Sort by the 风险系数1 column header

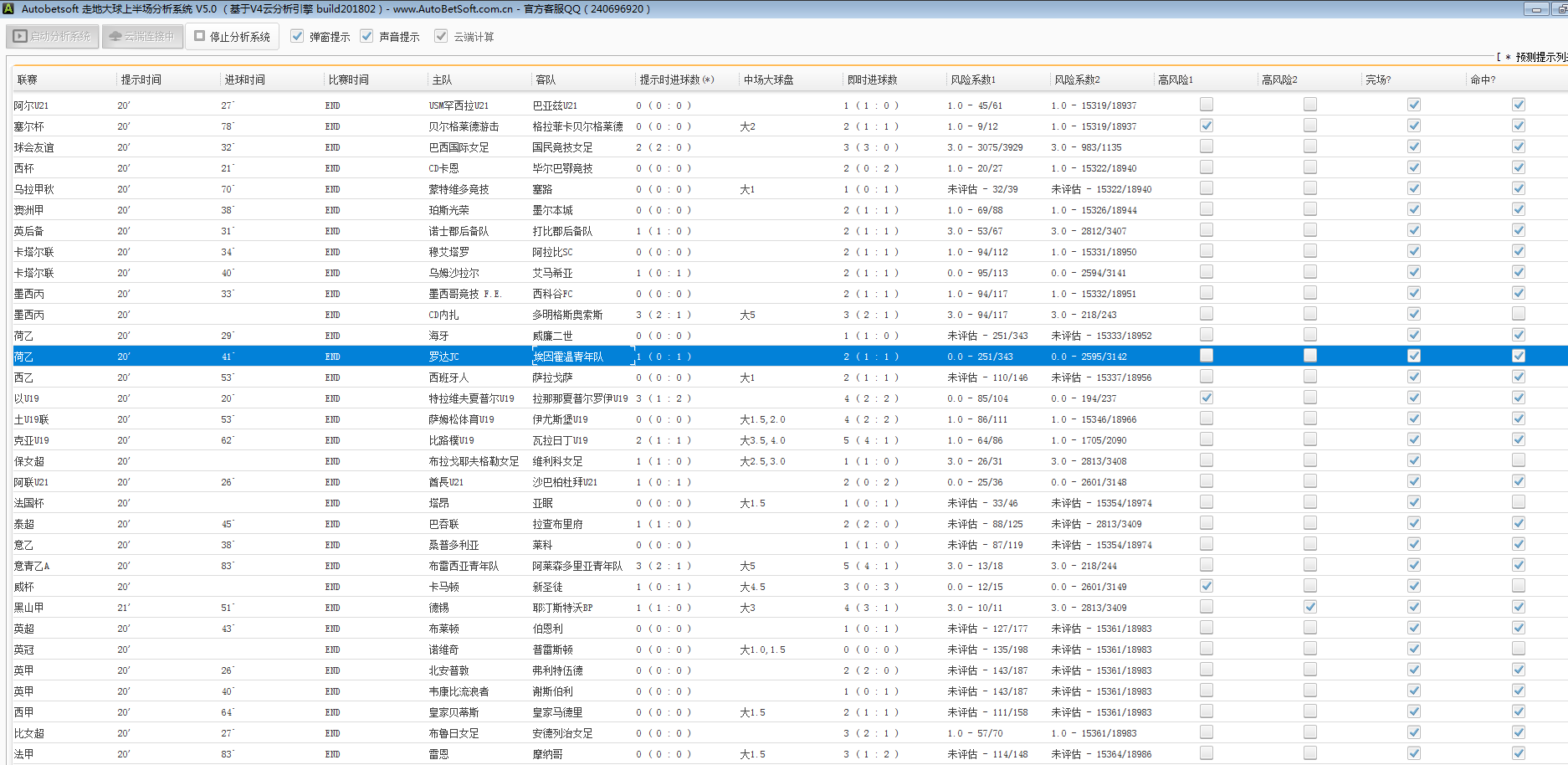click(x=972, y=80)
